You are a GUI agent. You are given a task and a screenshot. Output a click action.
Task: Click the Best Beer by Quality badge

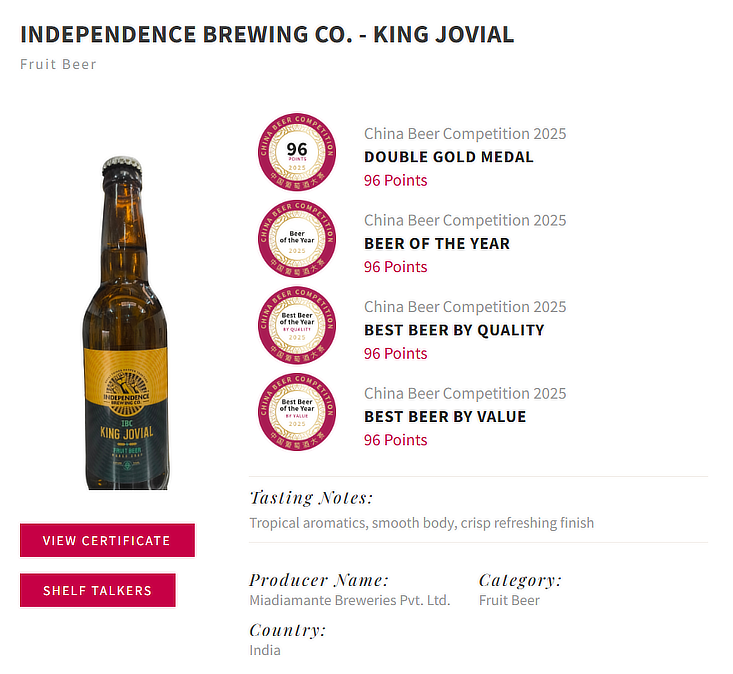pos(297,324)
